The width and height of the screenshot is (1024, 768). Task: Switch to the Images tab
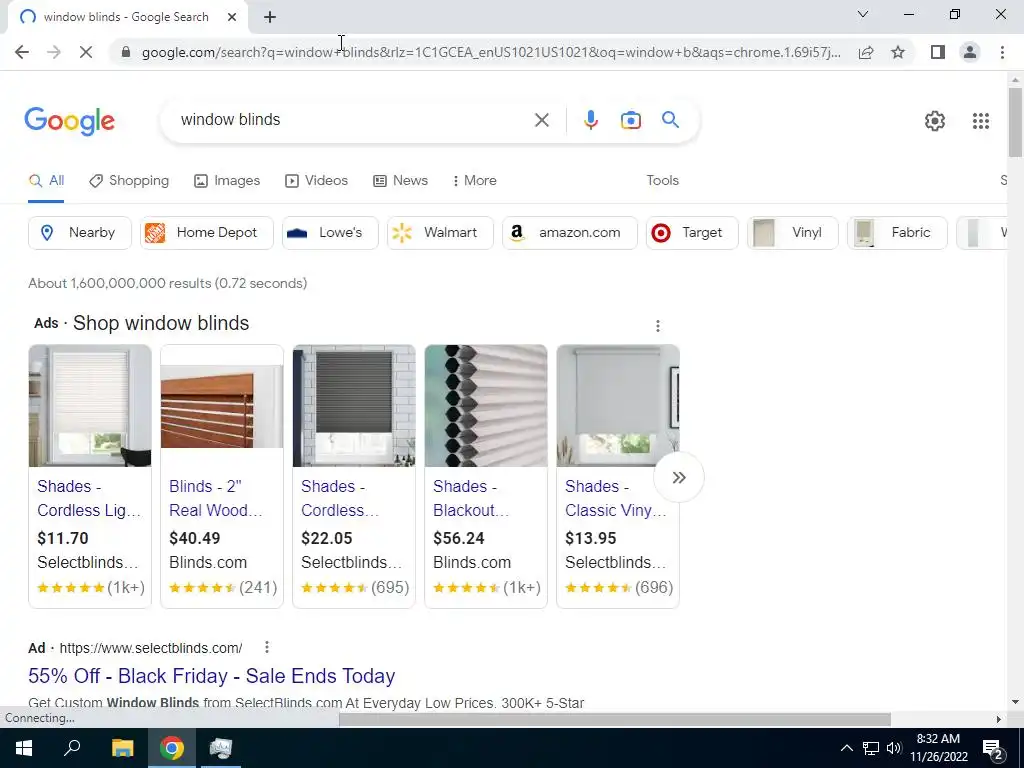coord(227,181)
